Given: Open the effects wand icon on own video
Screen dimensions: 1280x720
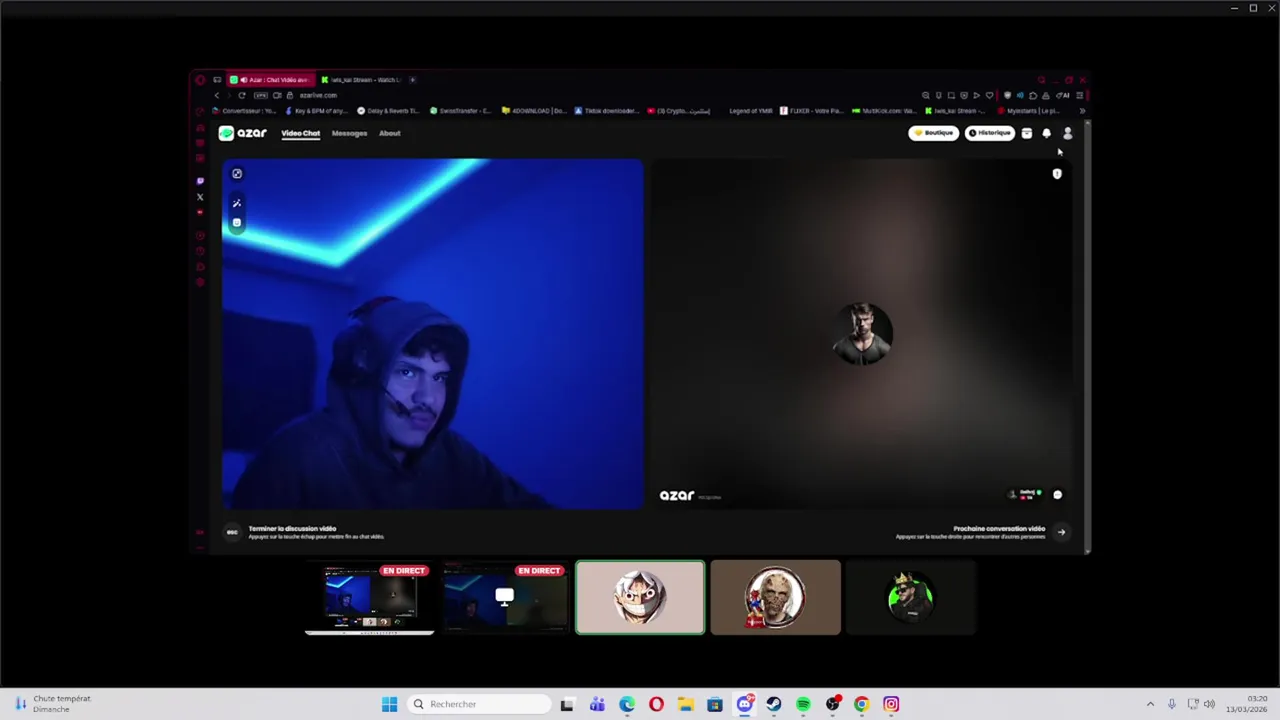Looking at the screenshot, I should 237,203.
